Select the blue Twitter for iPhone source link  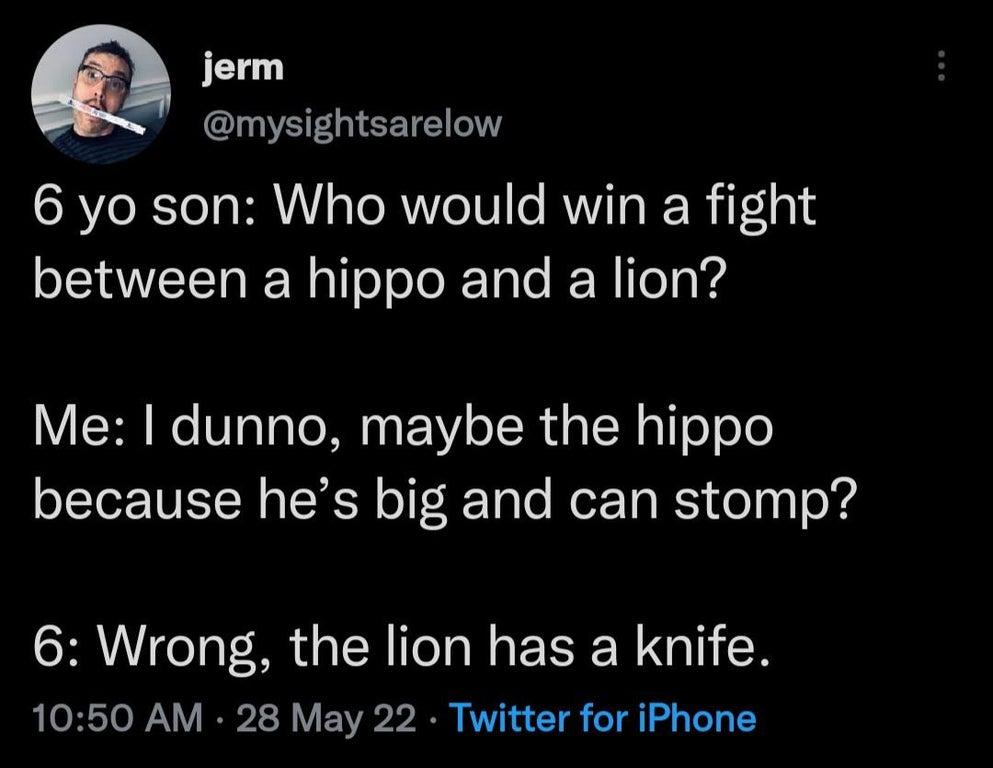[x=605, y=718]
